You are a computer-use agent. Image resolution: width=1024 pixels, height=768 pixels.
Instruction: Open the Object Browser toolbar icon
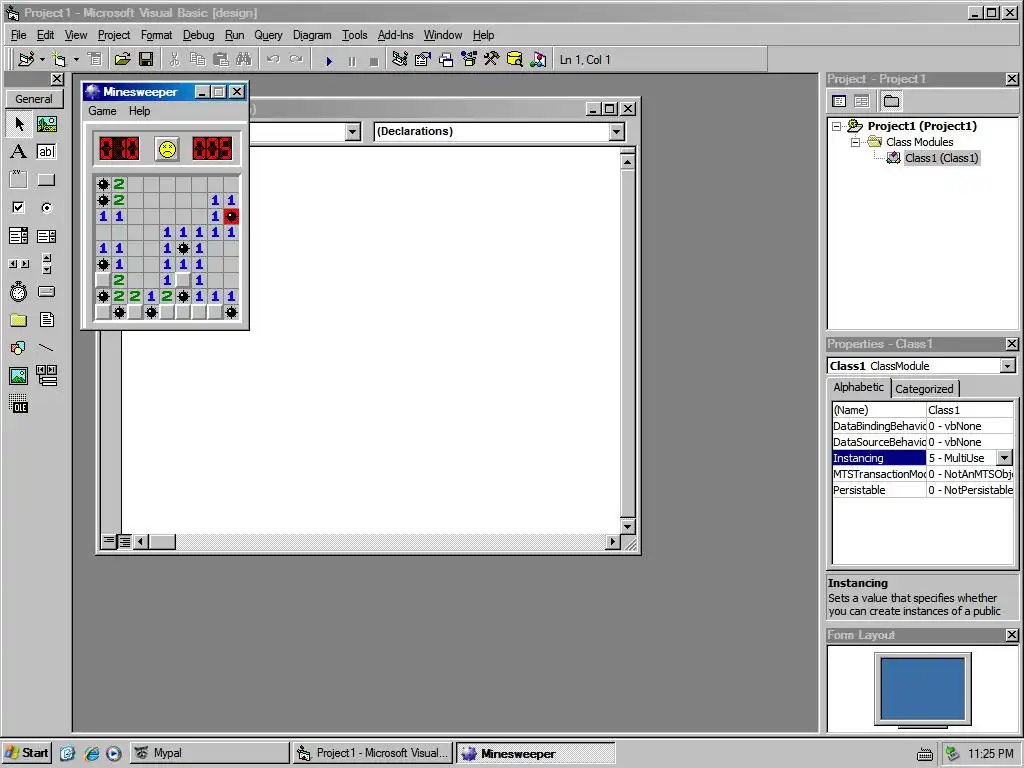[469, 59]
